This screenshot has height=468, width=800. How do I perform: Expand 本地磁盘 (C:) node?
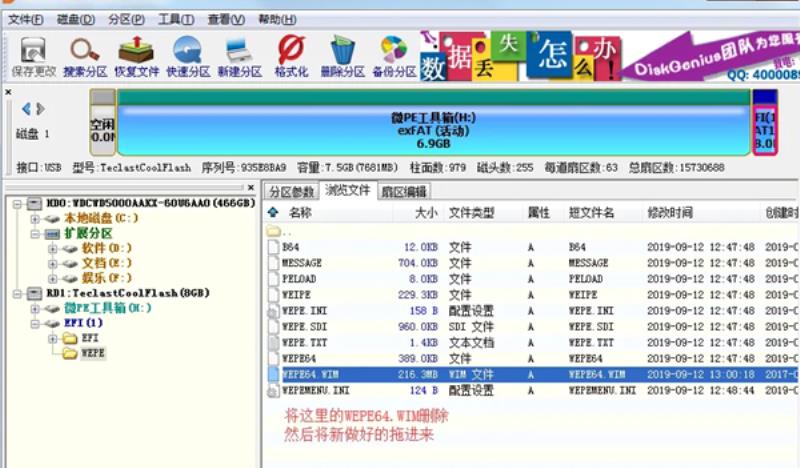(x=35, y=218)
